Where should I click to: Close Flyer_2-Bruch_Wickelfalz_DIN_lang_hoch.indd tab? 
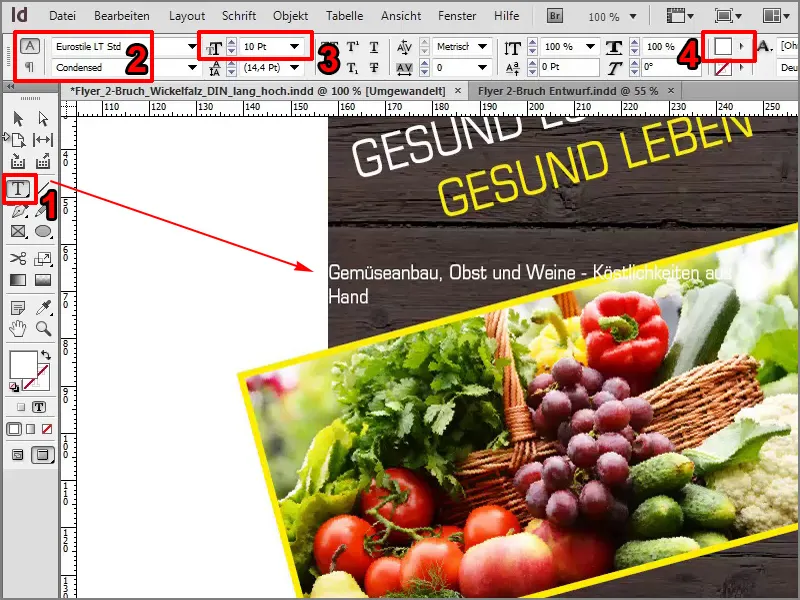coord(458,91)
